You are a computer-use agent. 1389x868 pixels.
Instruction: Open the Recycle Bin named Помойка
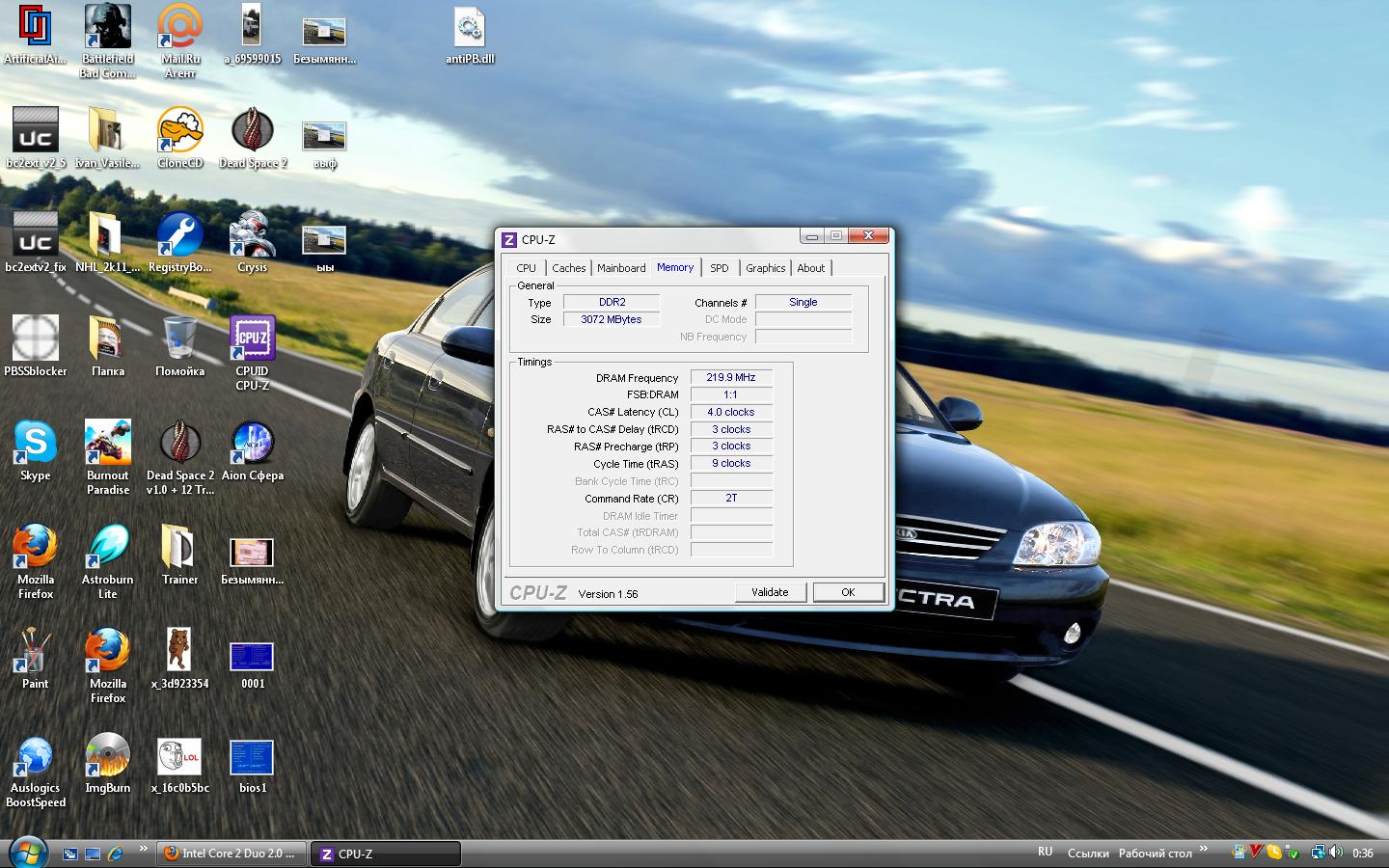coord(180,339)
